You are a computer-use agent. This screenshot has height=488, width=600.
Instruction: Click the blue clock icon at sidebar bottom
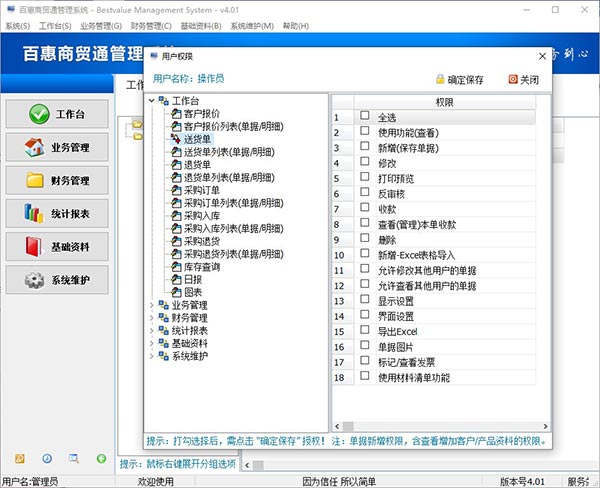pos(47,458)
